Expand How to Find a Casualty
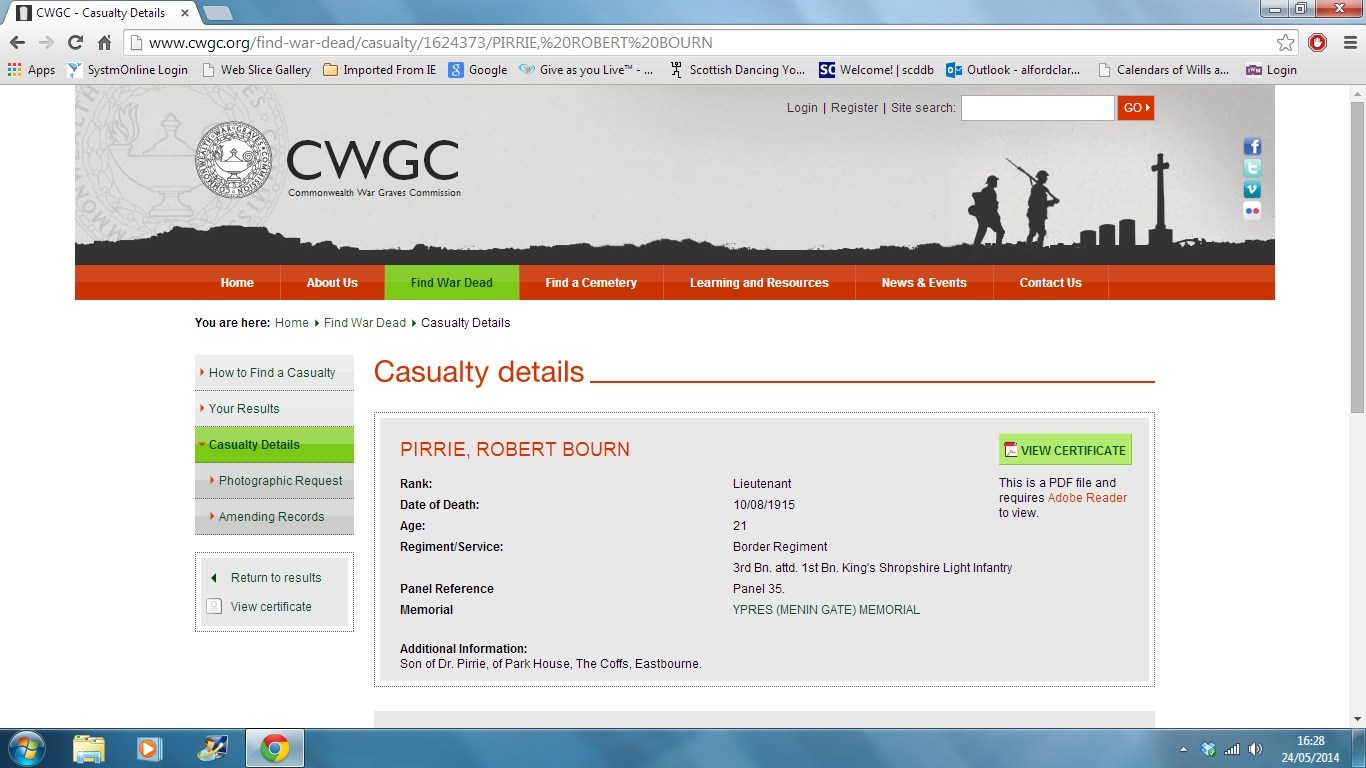Screen dimensions: 1366x768 coord(272,373)
